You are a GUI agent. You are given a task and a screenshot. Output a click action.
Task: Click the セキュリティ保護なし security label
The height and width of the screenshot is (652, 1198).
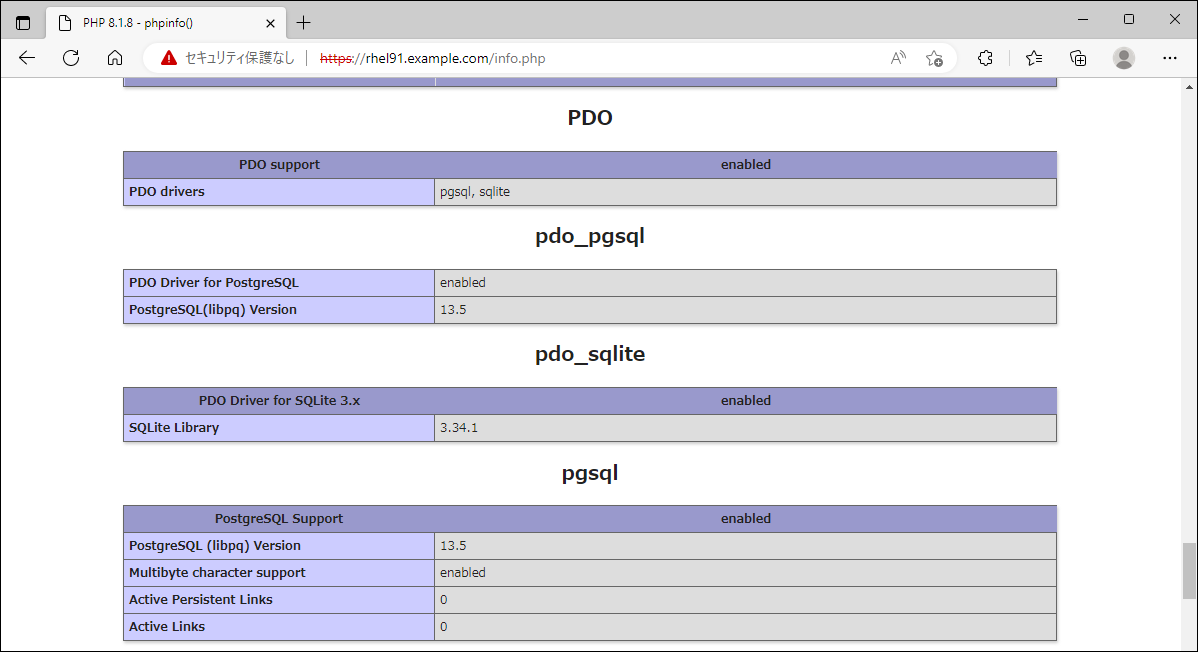click(240, 58)
